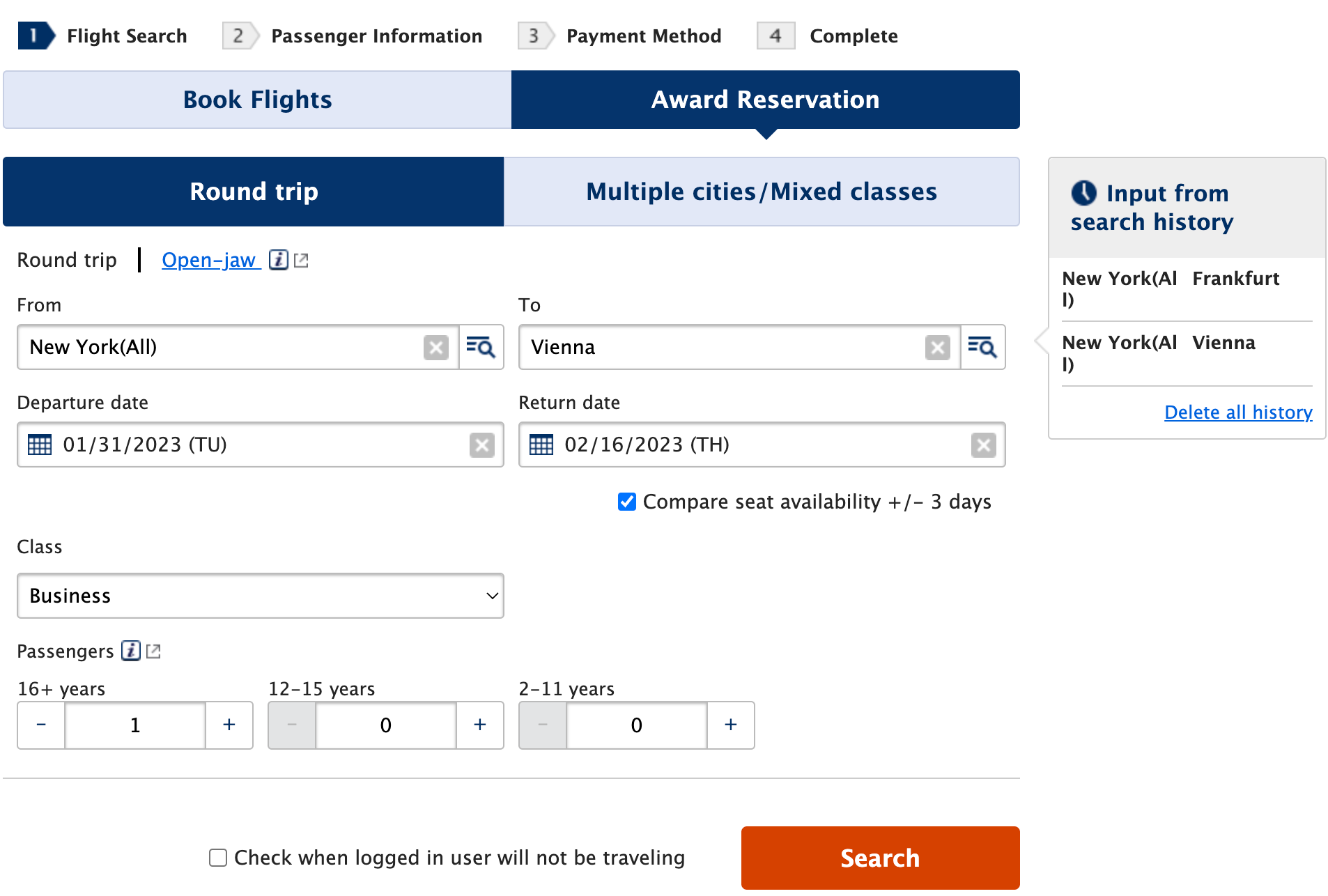Screen dimensions: 1328x896
Task: Clear the 01/31/2023 departure date
Action: tap(482, 445)
